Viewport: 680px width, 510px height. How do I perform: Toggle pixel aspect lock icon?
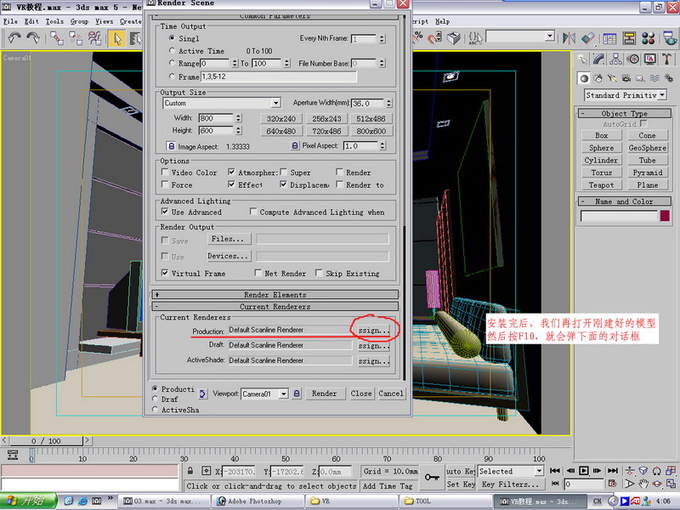pyautogui.click(x=294, y=146)
